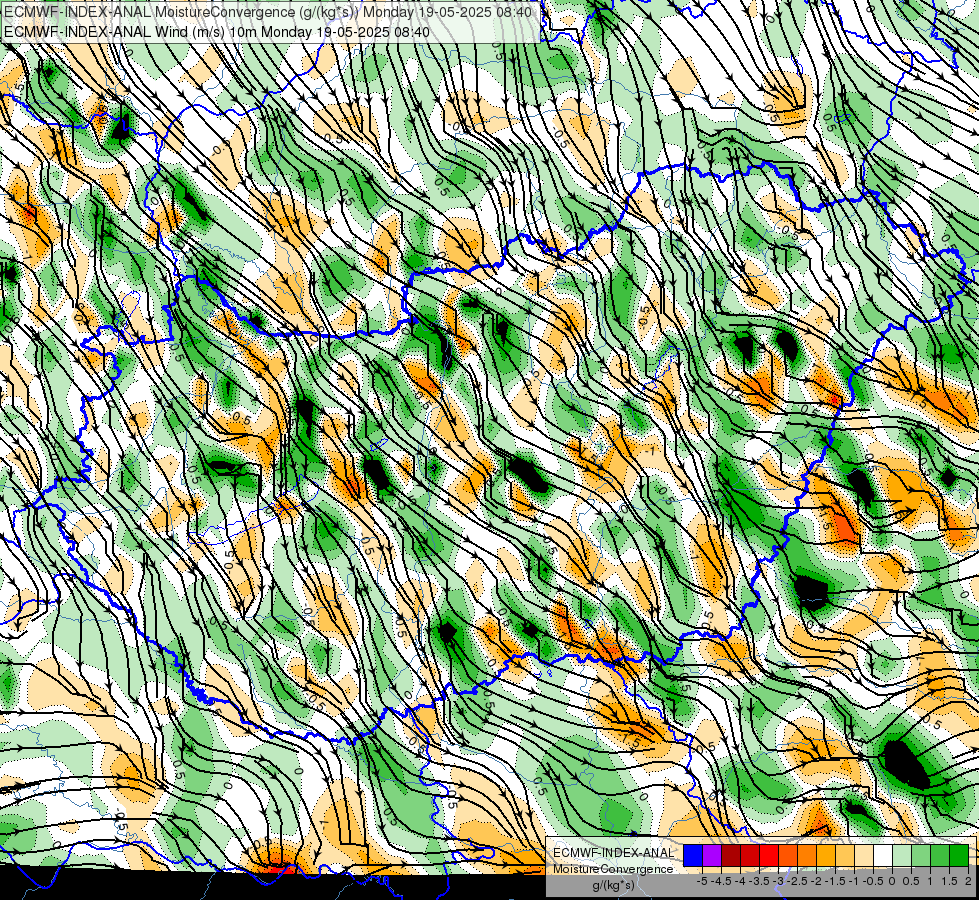Click the legend tick value '2'

point(968,881)
